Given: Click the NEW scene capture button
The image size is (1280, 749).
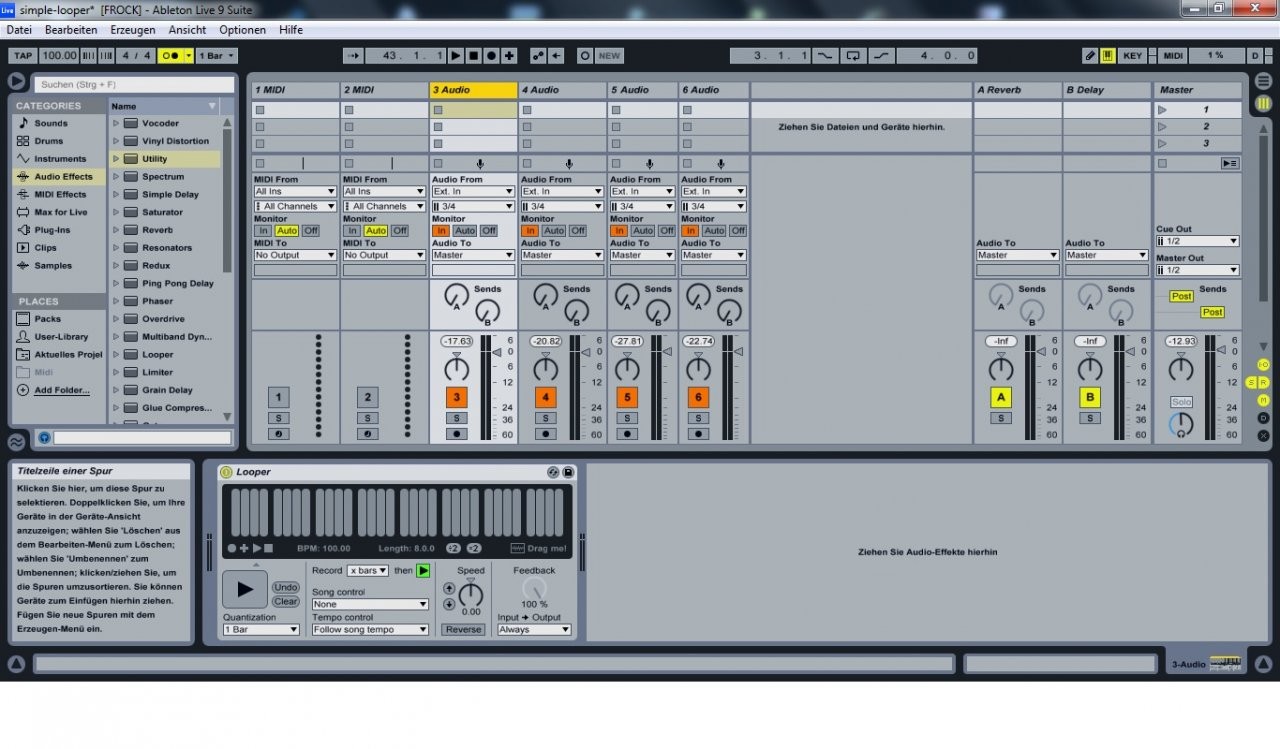Looking at the screenshot, I should (x=609, y=56).
